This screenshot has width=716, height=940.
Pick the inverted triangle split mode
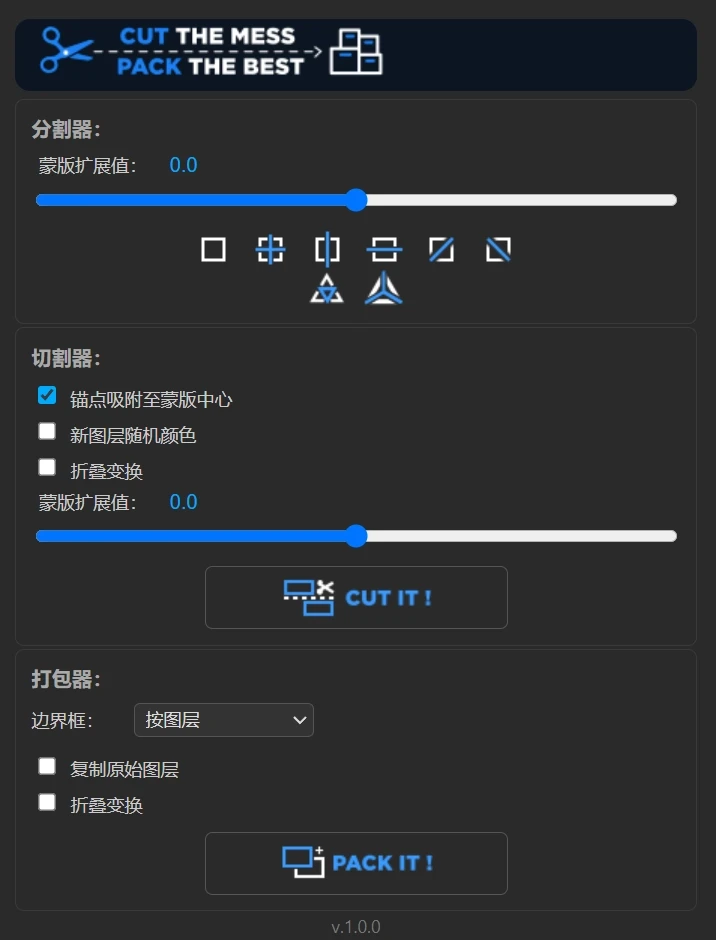(327, 290)
